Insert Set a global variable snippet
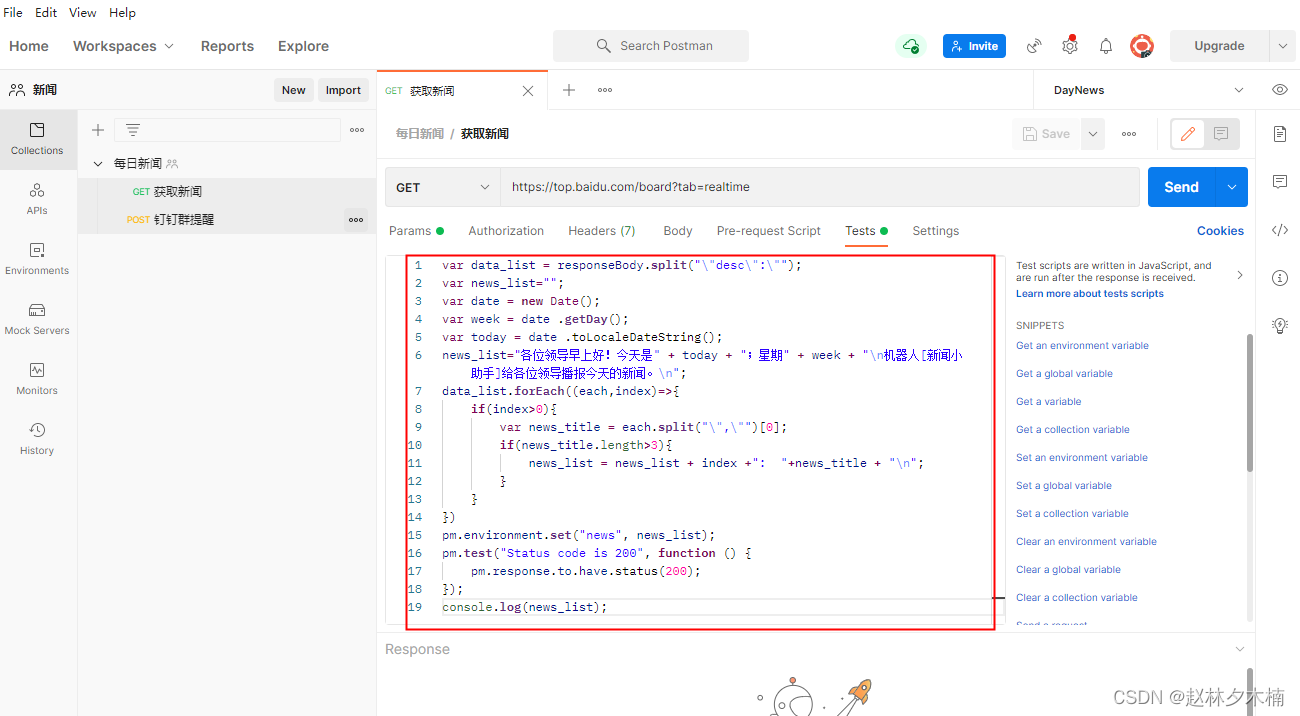1300x716 pixels. [1064, 486]
